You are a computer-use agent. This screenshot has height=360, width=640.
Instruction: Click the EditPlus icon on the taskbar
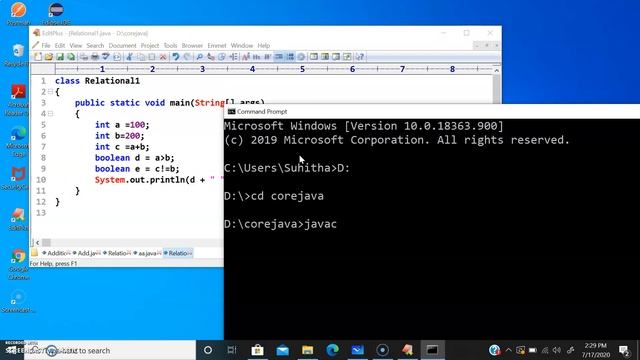tap(407, 350)
